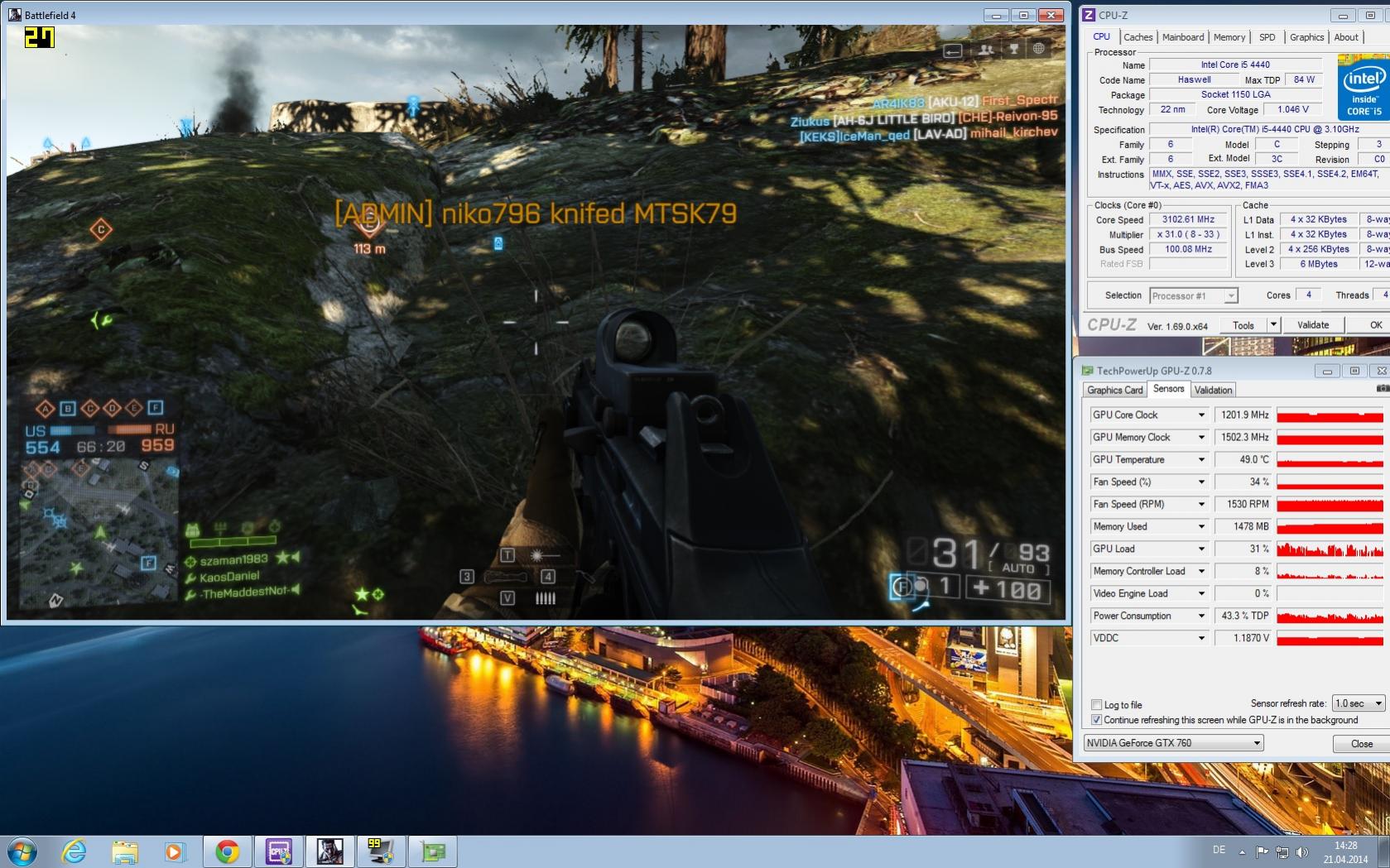1390x868 pixels.
Task: Switch to the GPU-Z Graphics Card tab
Action: click(1115, 390)
